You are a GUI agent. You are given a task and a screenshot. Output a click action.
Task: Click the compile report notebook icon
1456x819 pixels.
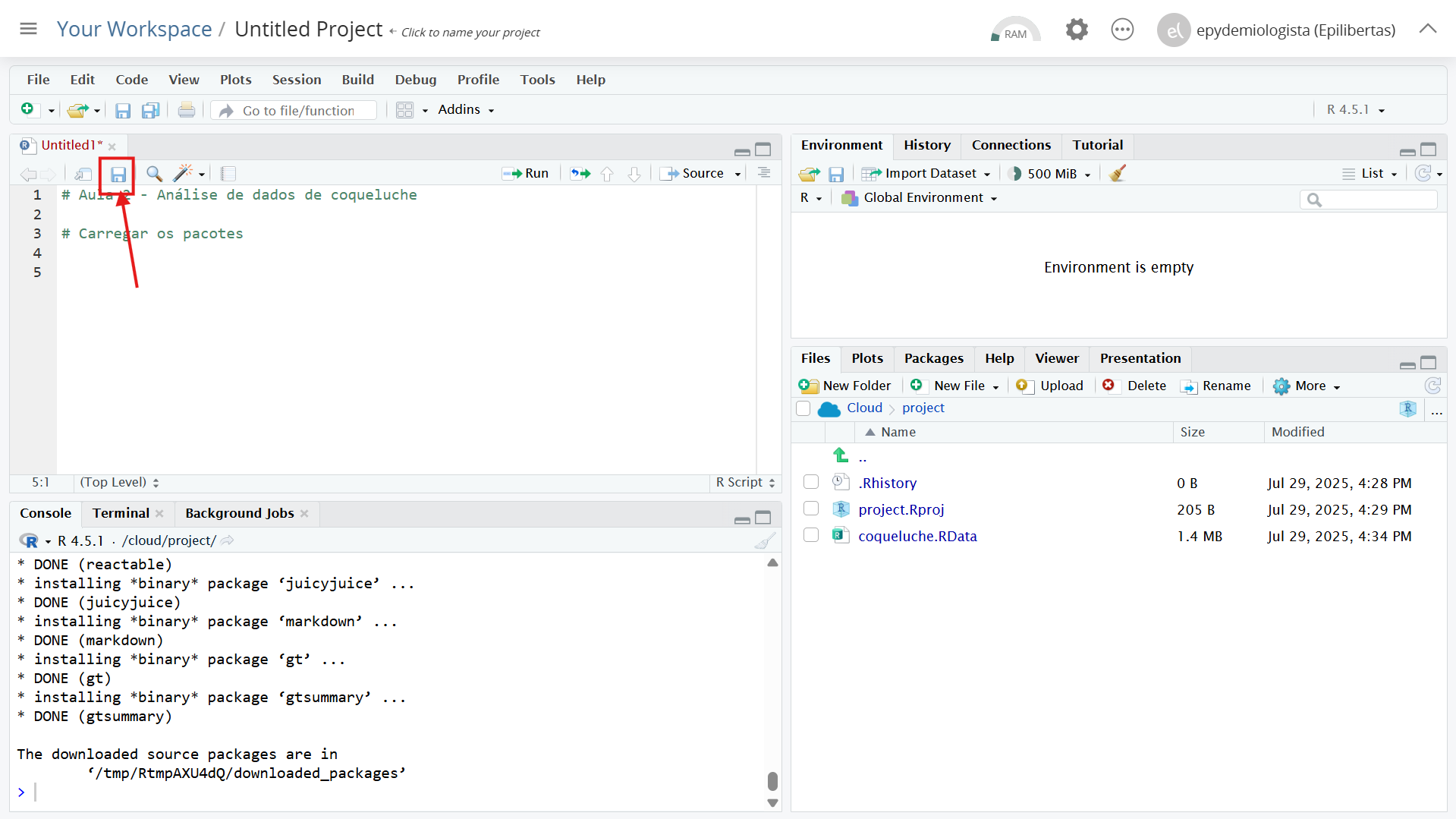click(x=228, y=174)
